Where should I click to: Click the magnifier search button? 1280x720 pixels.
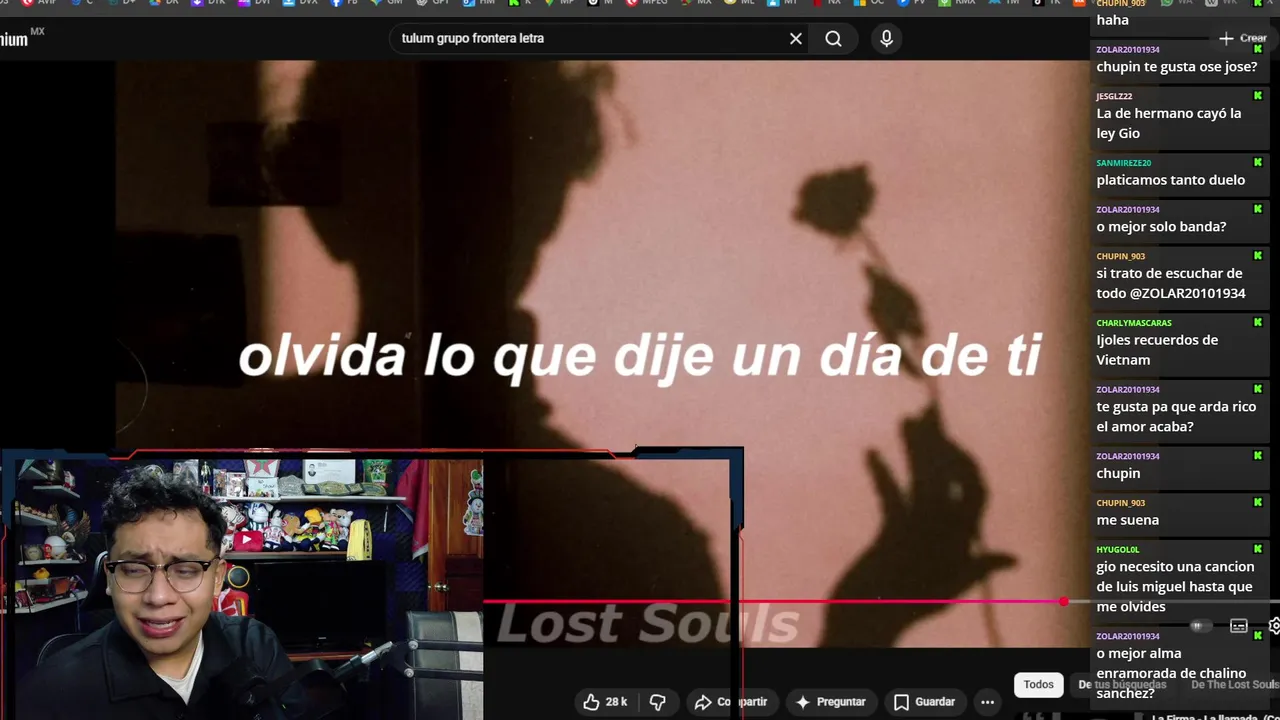pyautogui.click(x=833, y=39)
